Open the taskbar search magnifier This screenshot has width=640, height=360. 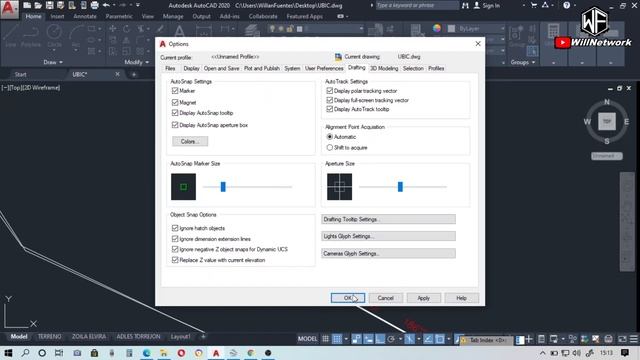click(x=25, y=353)
